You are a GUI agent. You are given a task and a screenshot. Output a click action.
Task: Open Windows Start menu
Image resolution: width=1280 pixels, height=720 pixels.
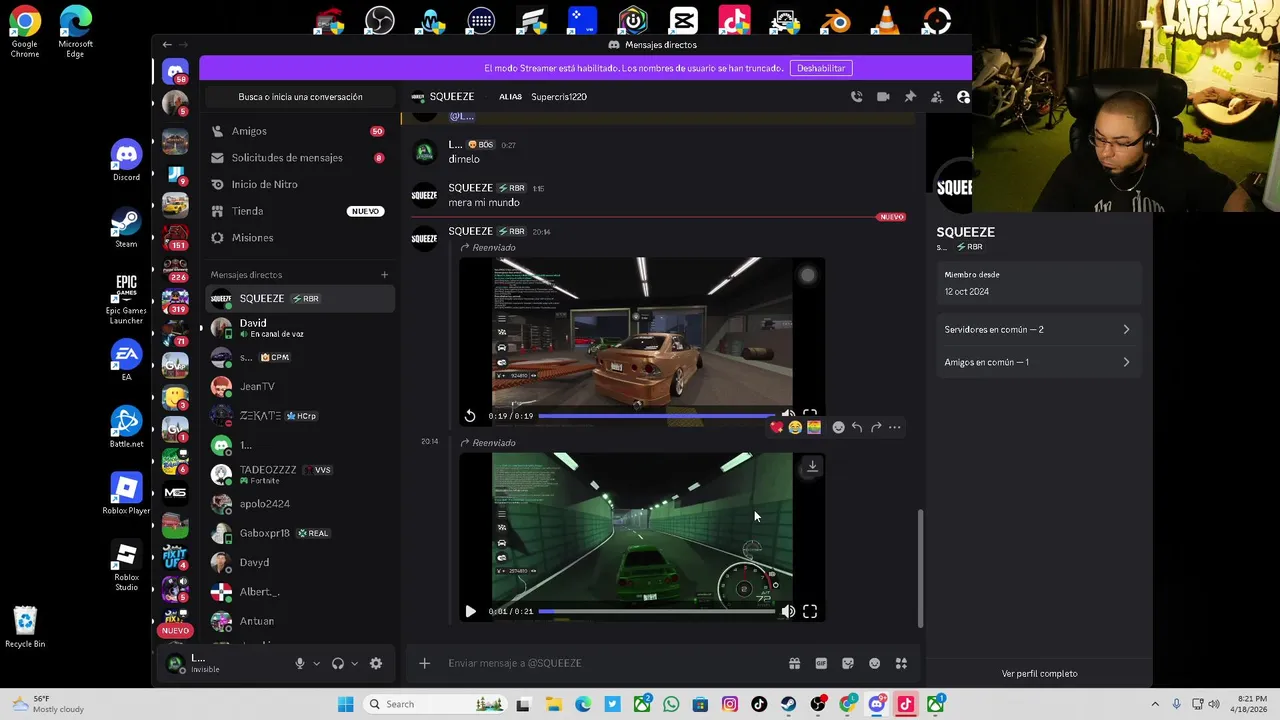tap(345, 704)
